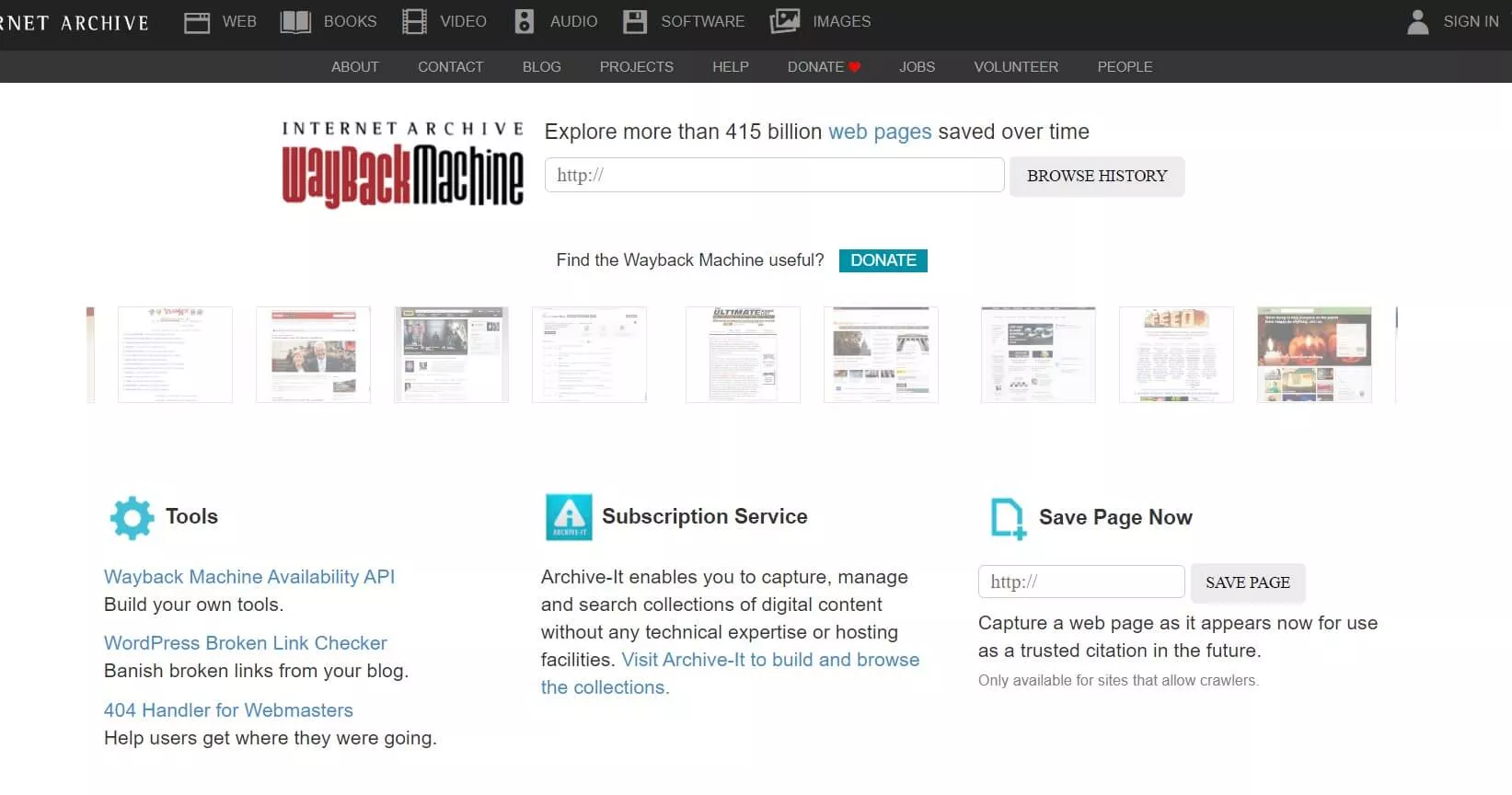The width and height of the screenshot is (1512, 795).
Task: Open PROJECTS in the sub-navigation
Action: click(x=636, y=67)
